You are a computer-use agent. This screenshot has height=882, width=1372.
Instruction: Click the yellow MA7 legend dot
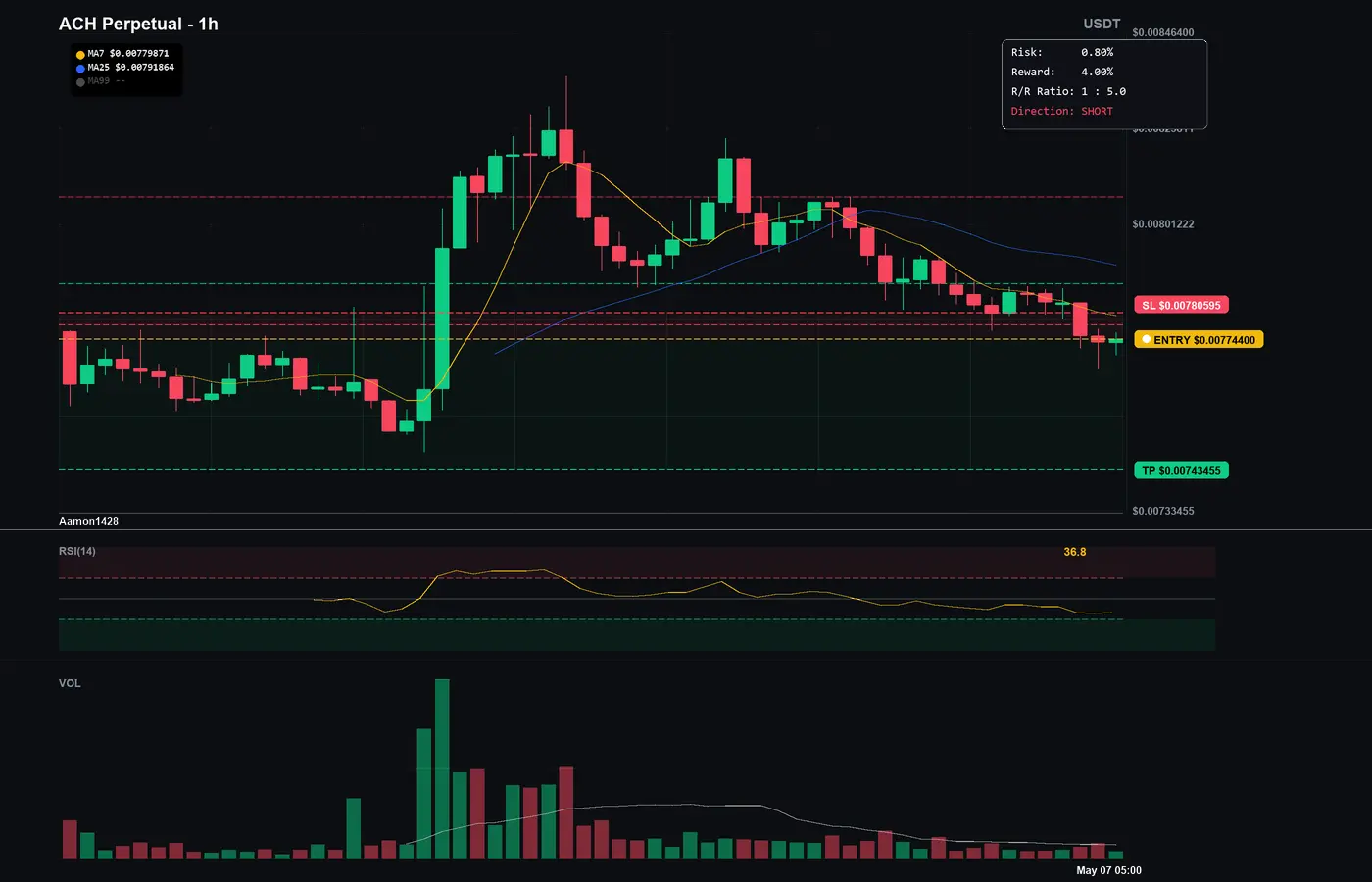80,55
